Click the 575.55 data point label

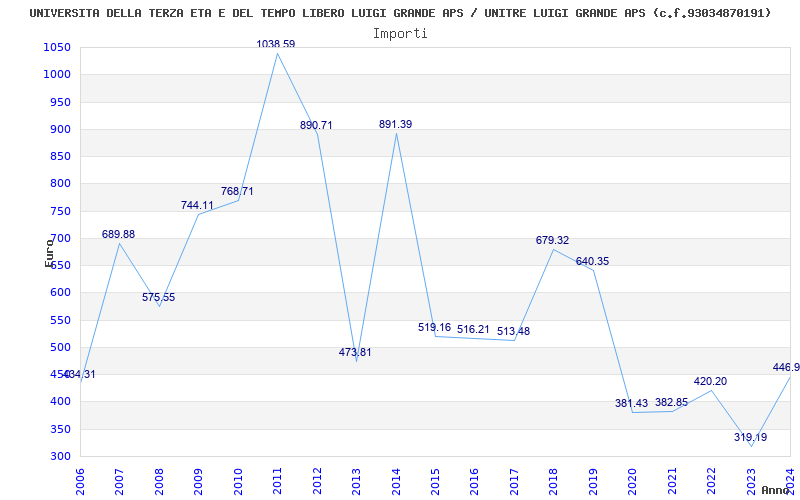coord(158,297)
